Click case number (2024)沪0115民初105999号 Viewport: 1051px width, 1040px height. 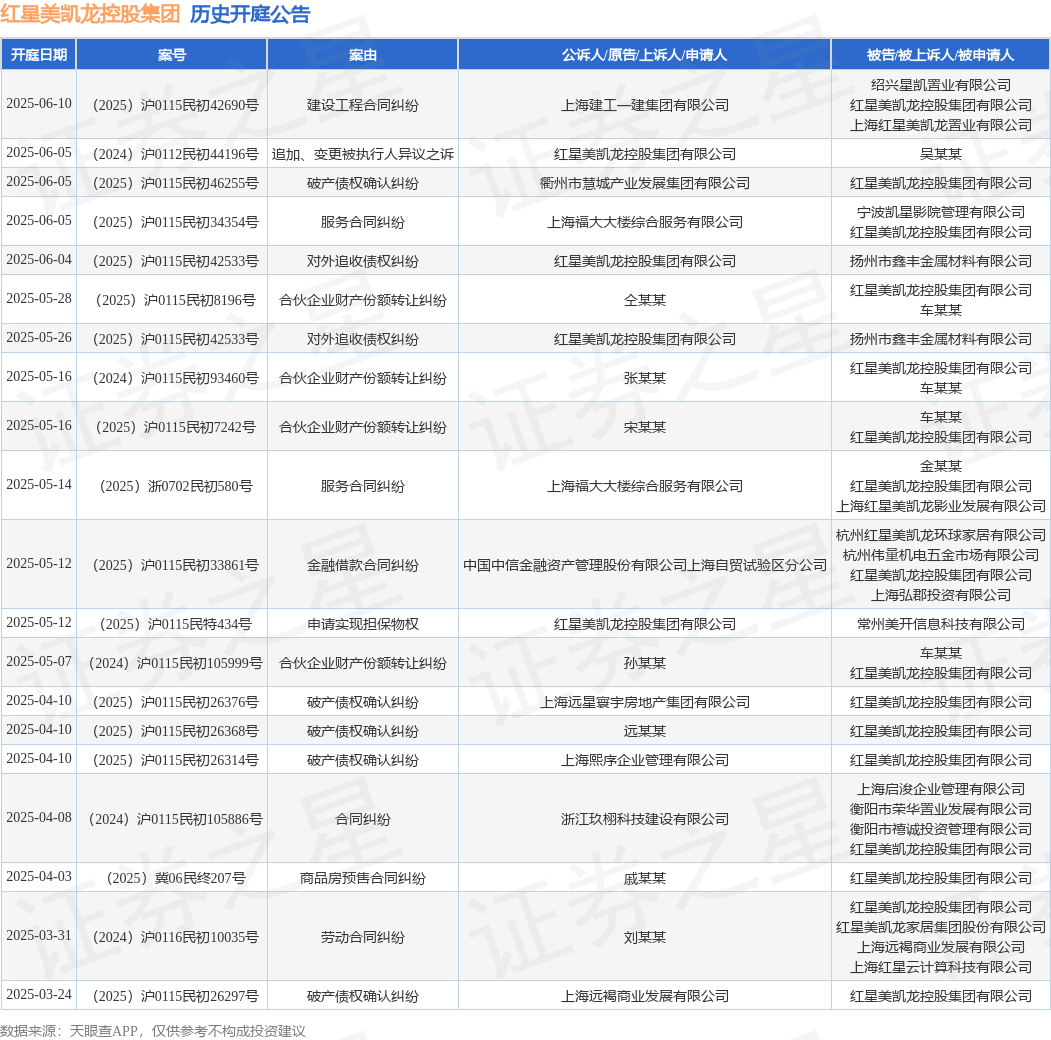[x=176, y=663]
